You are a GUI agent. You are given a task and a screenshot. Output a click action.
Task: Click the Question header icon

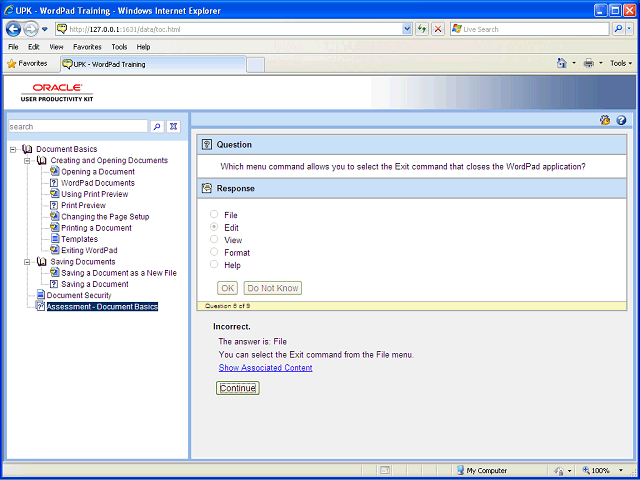(x=207, y=144)
